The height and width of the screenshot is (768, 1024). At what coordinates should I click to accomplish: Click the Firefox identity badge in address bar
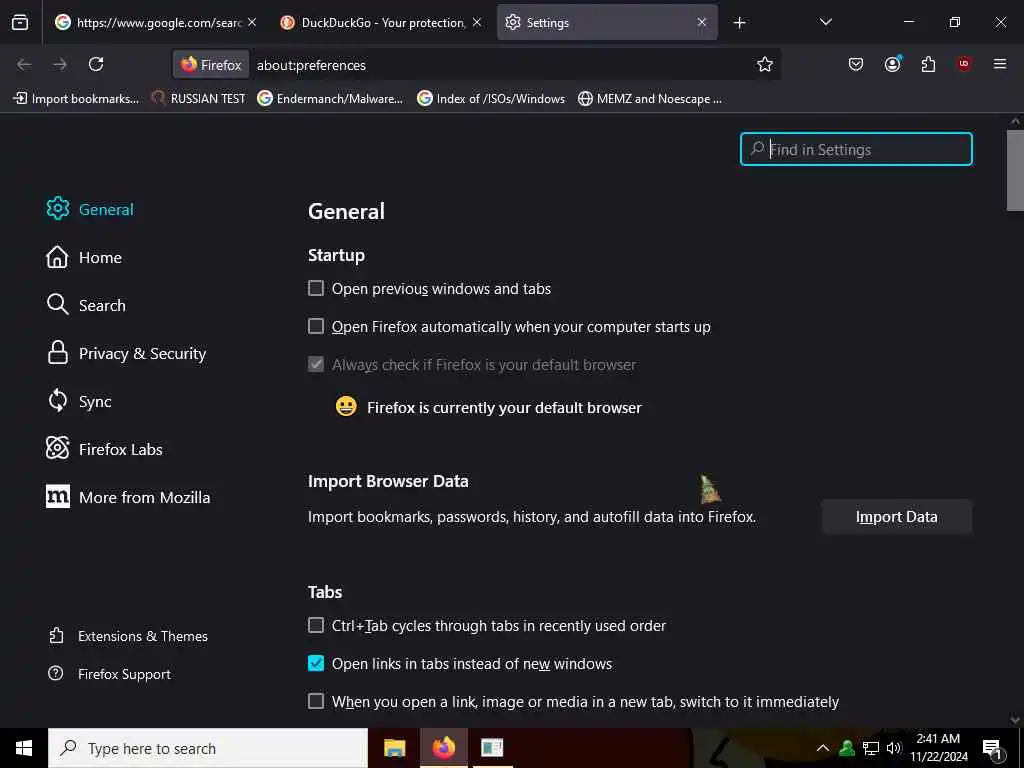pyautogui.click(x=211, y=65)
